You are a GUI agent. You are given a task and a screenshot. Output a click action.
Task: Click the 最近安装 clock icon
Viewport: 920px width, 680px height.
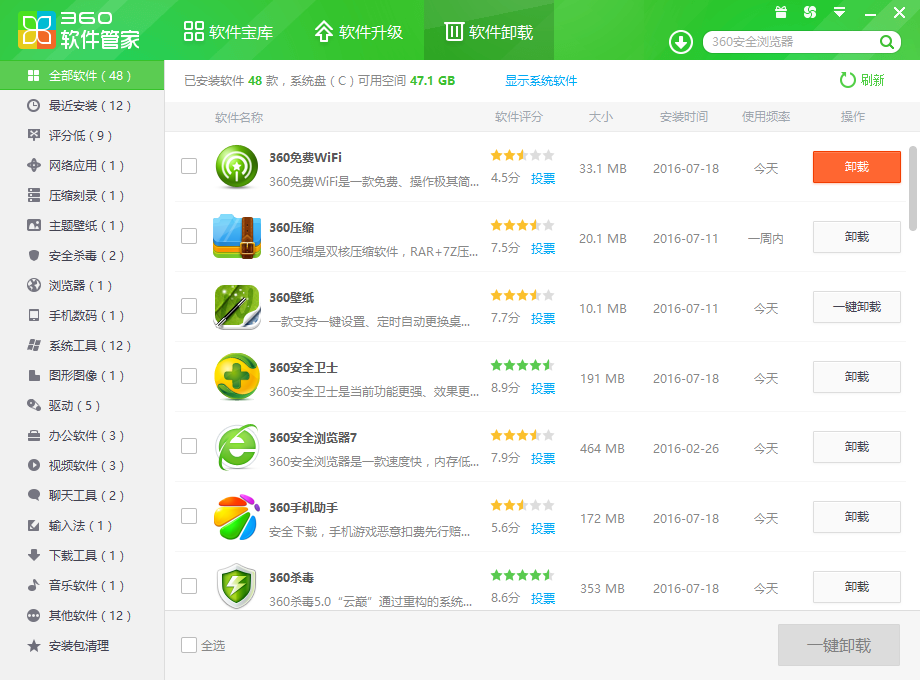point(33,106)
